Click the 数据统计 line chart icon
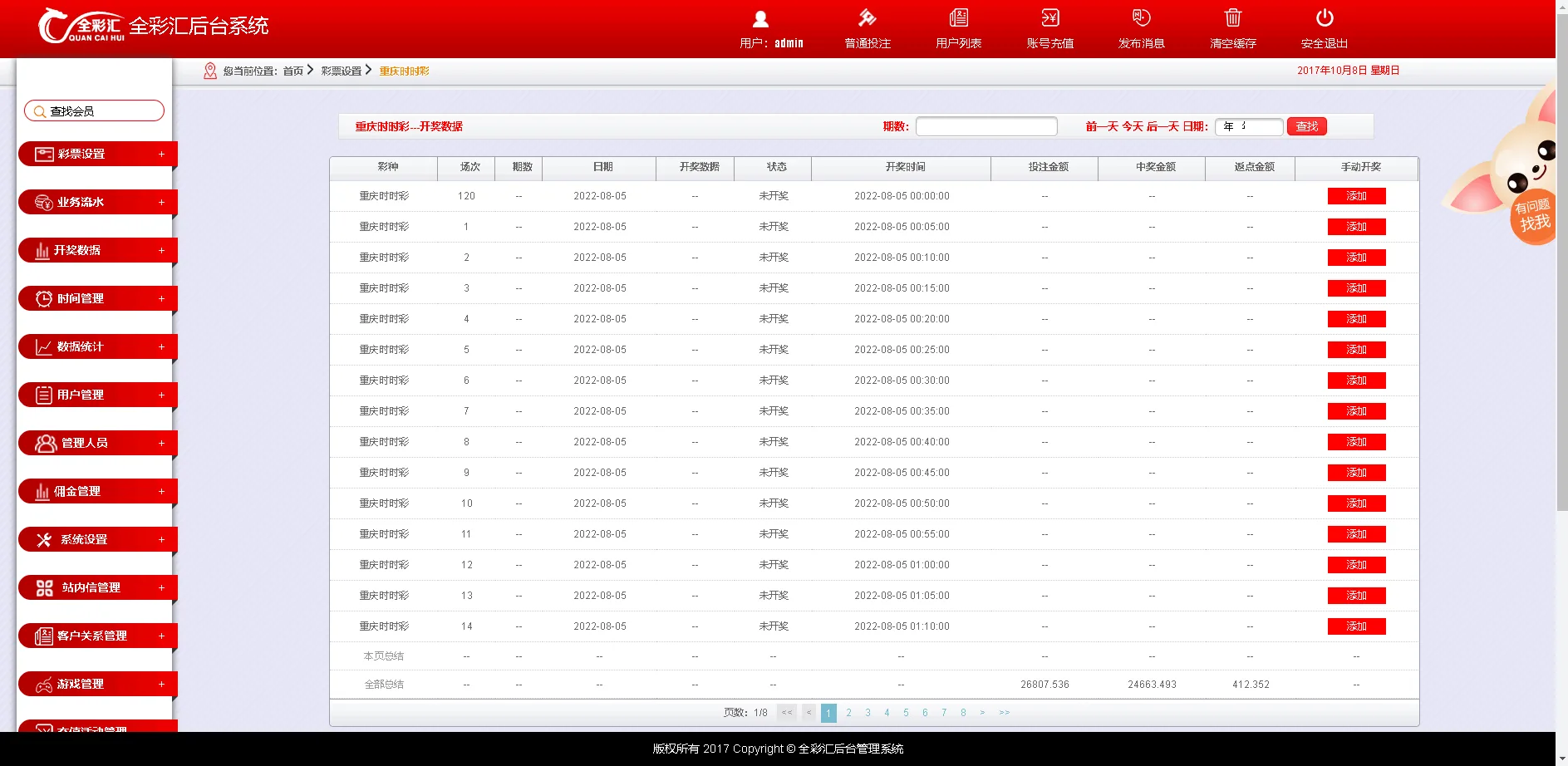 point(44,346)
